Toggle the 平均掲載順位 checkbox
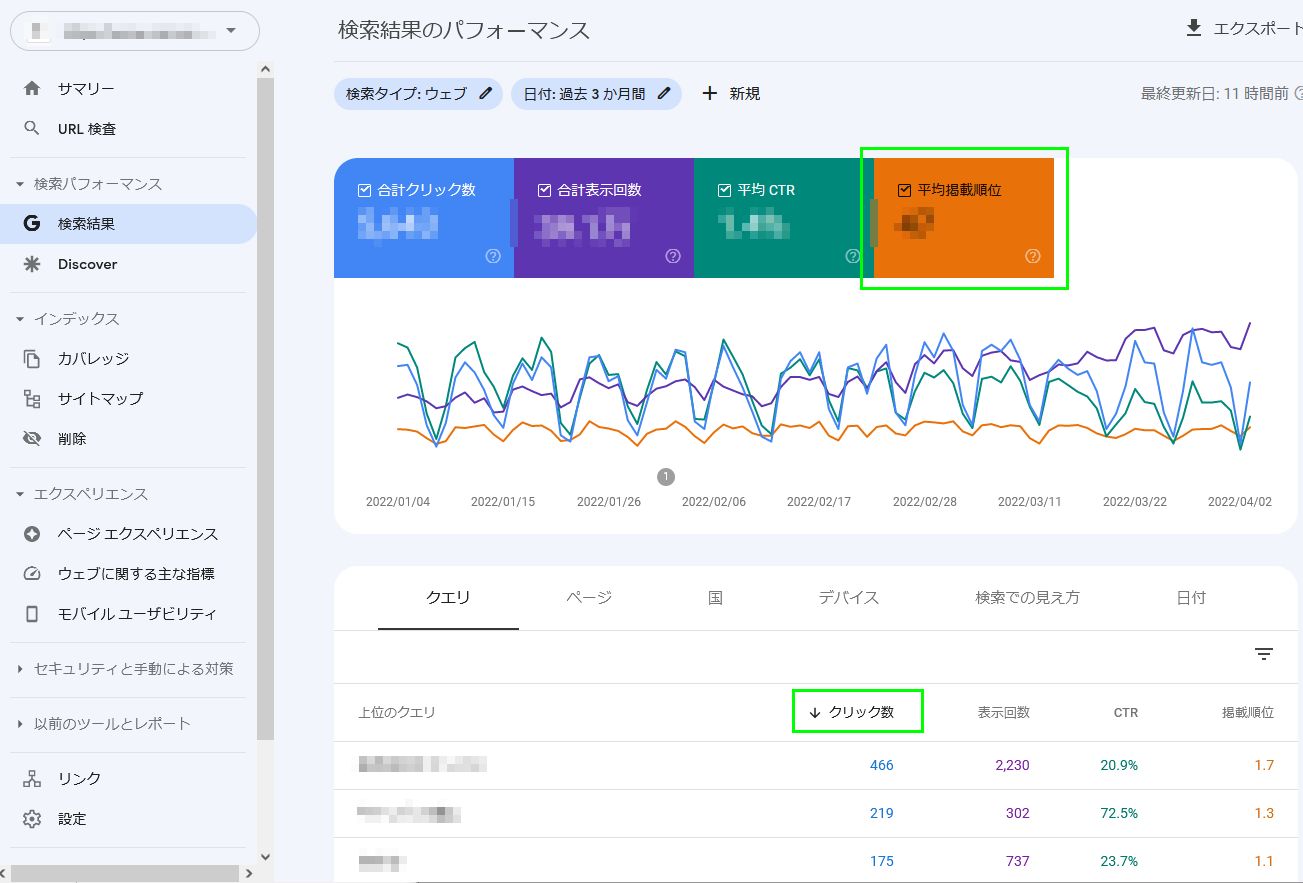 [905, 190]
